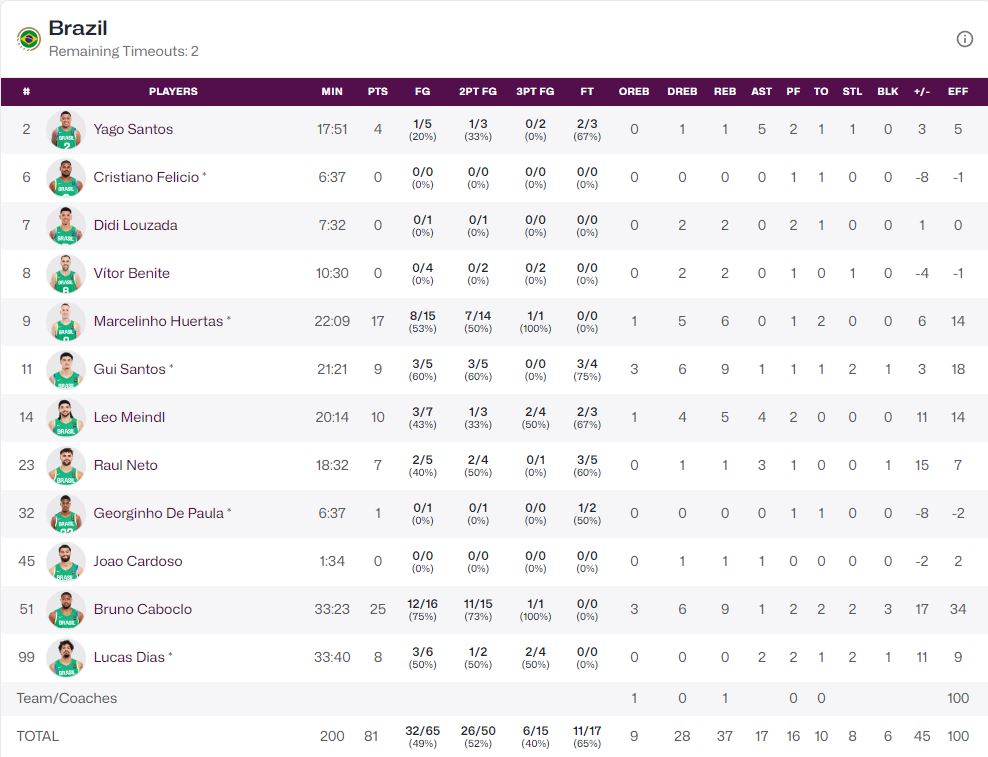Click Bruno Caboclo's avatar image
The width and height of the screenshot is (988, 757).
pos(66,610)
